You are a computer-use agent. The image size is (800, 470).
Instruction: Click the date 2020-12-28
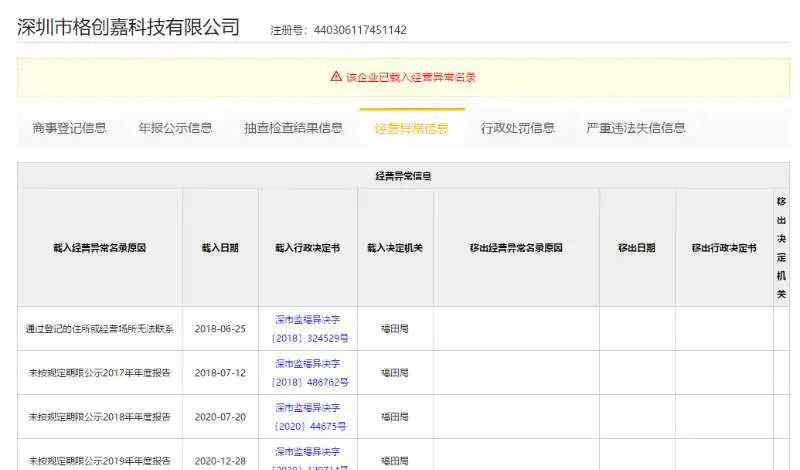(220, 460)
